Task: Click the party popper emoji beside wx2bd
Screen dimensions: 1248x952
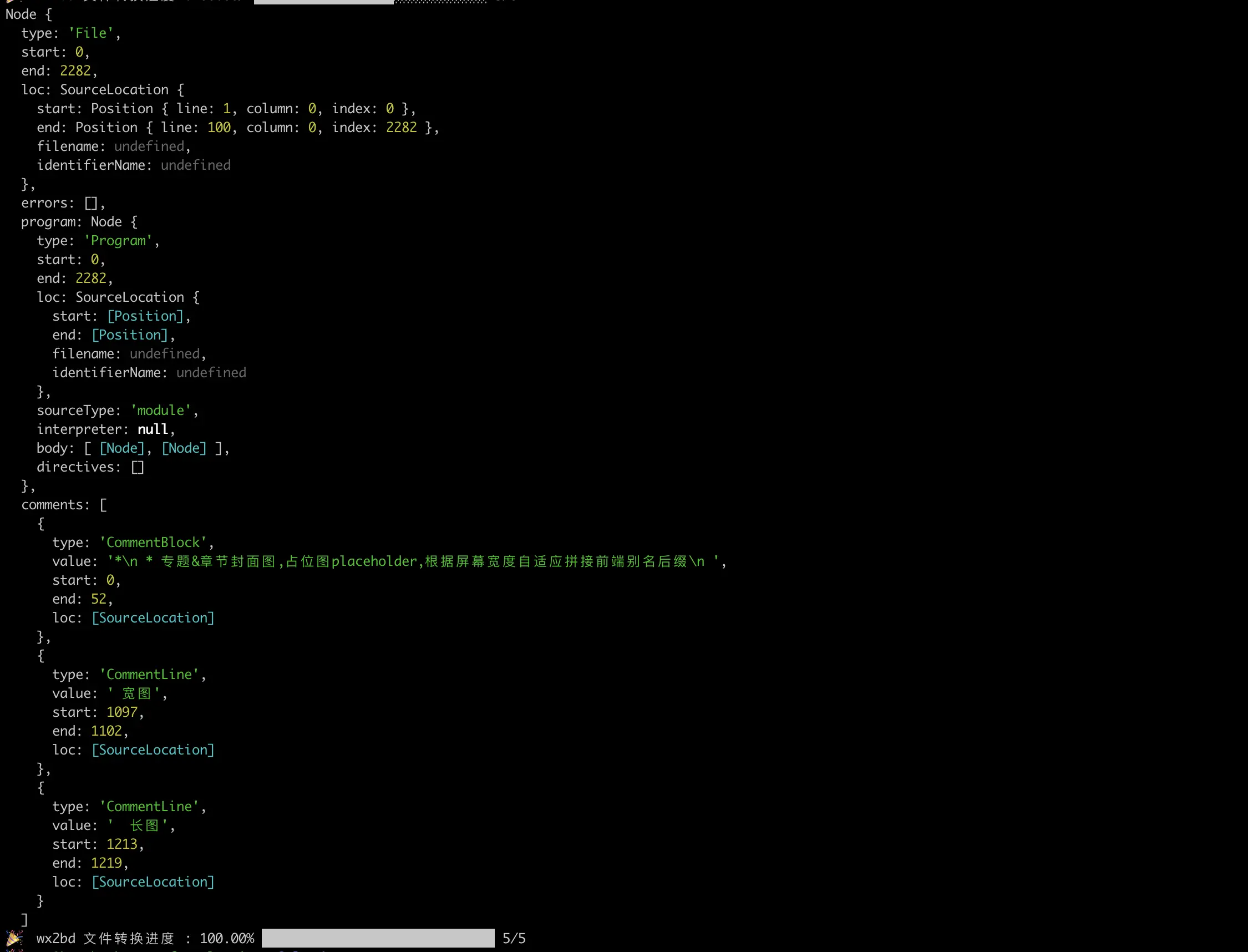Action: pos(14,938)
